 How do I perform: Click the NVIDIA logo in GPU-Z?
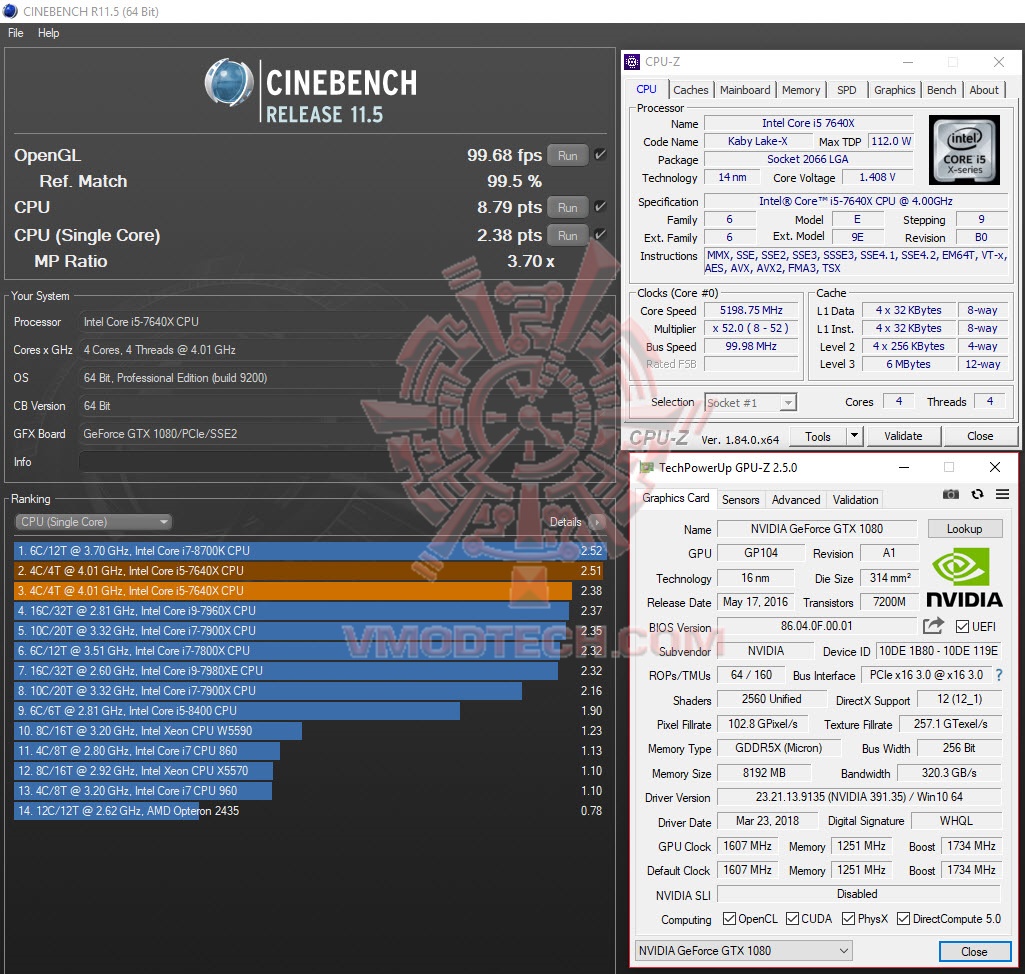(964, 579)
